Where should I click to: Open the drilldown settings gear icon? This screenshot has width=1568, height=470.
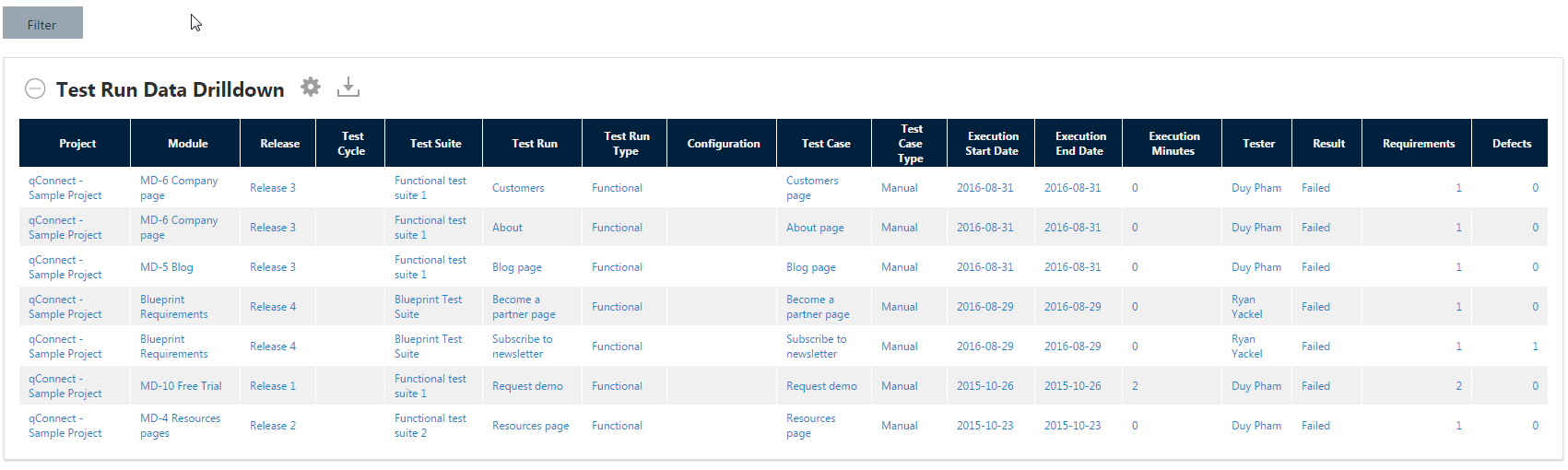click(311, 87)
